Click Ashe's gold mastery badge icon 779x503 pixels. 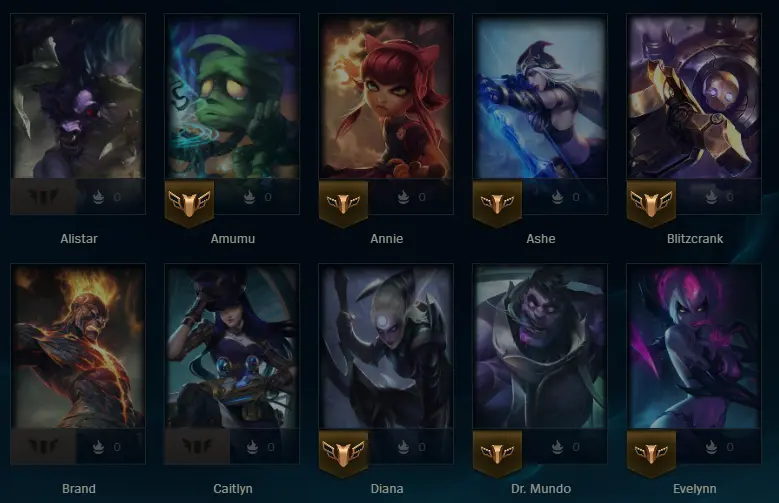tap(497, 203)
